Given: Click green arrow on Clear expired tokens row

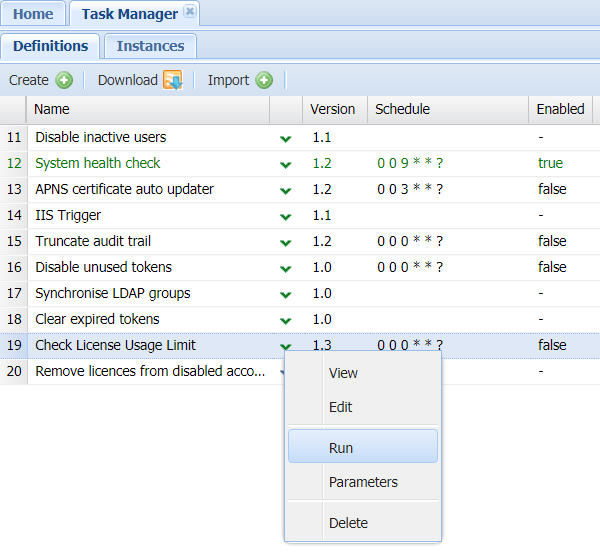Looking at the screenshot, I should click(x=286, y=320).
